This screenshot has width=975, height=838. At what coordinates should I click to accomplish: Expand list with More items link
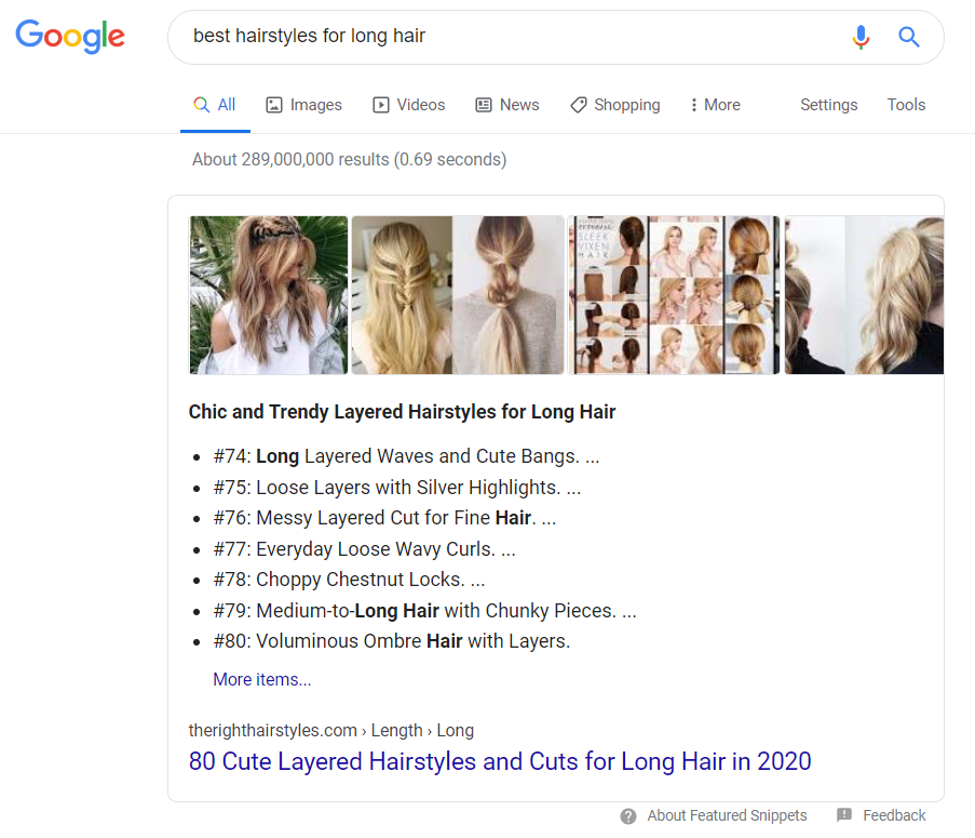coord(262,680)
